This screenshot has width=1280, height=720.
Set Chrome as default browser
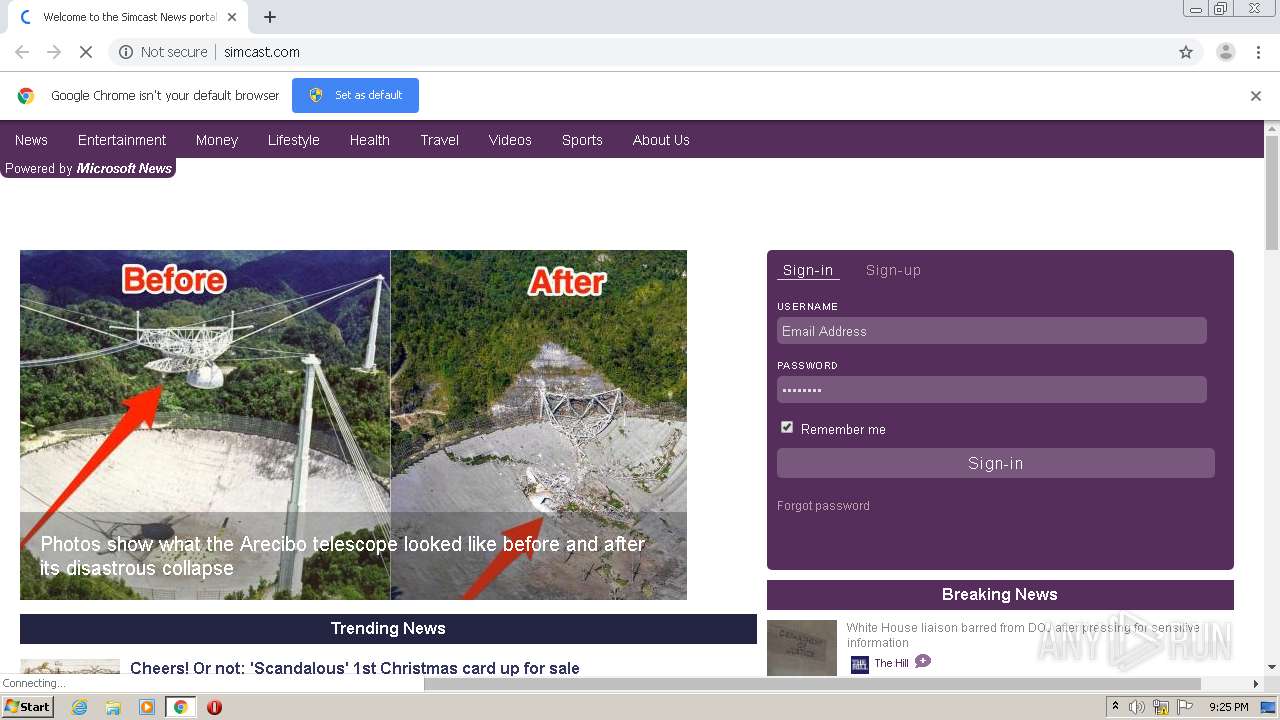pos(355,95)
